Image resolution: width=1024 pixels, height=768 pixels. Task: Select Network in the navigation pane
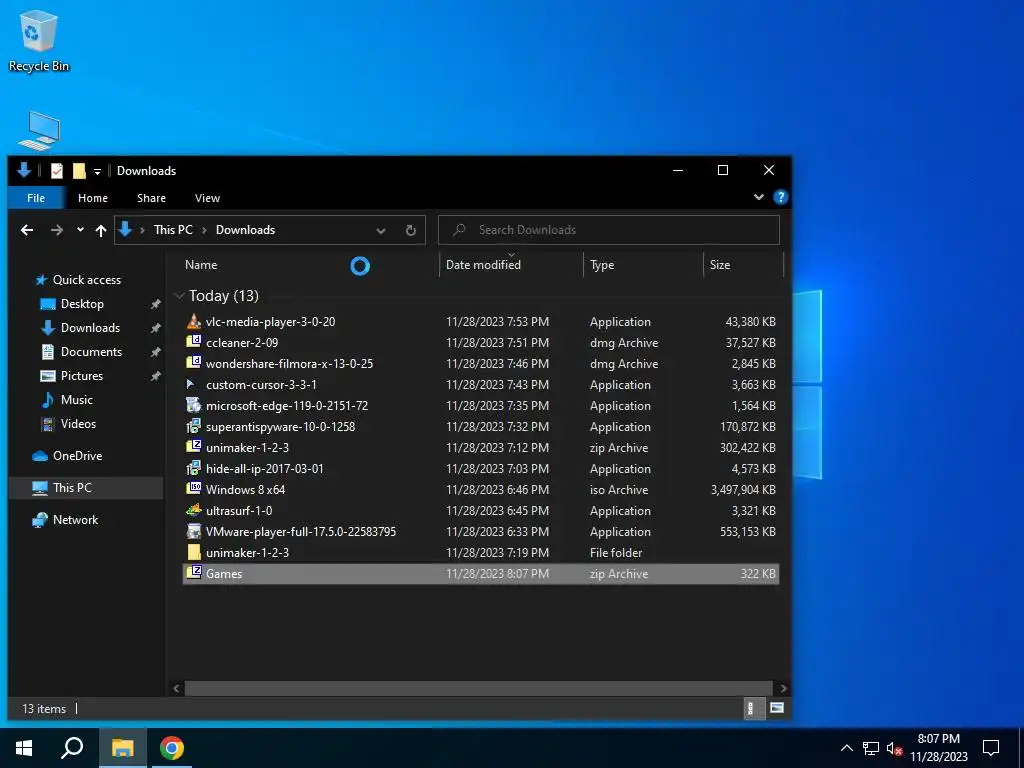point(75,520)
